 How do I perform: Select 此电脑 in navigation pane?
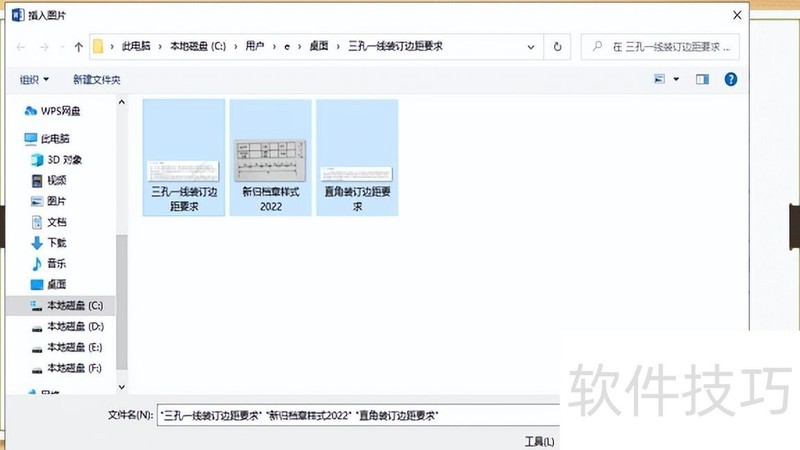(47, 138)
